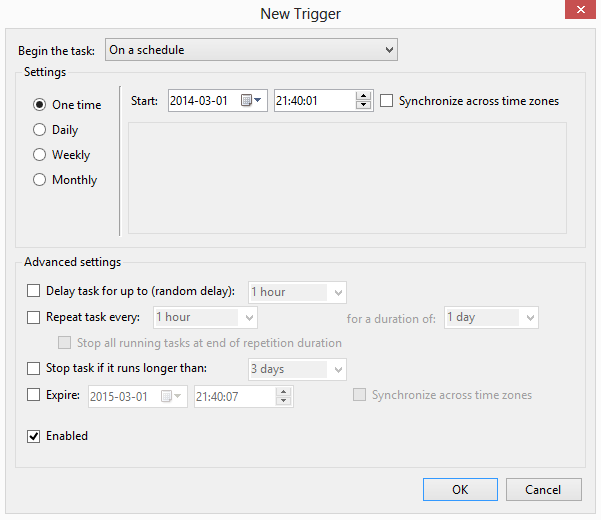Toggle Stop task if it runs longer

point(34,369)
